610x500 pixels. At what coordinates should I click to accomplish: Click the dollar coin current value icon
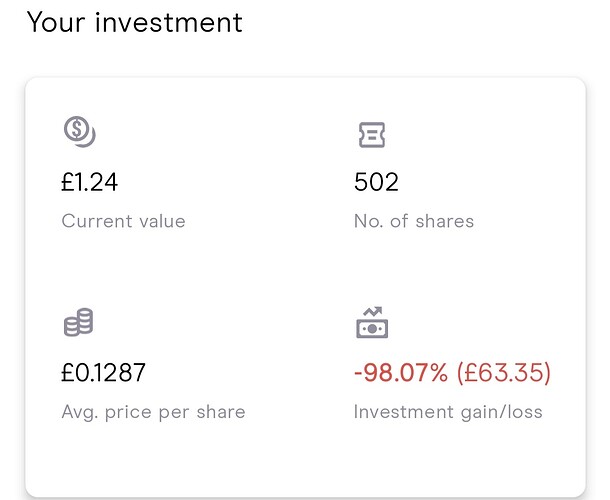80,132
